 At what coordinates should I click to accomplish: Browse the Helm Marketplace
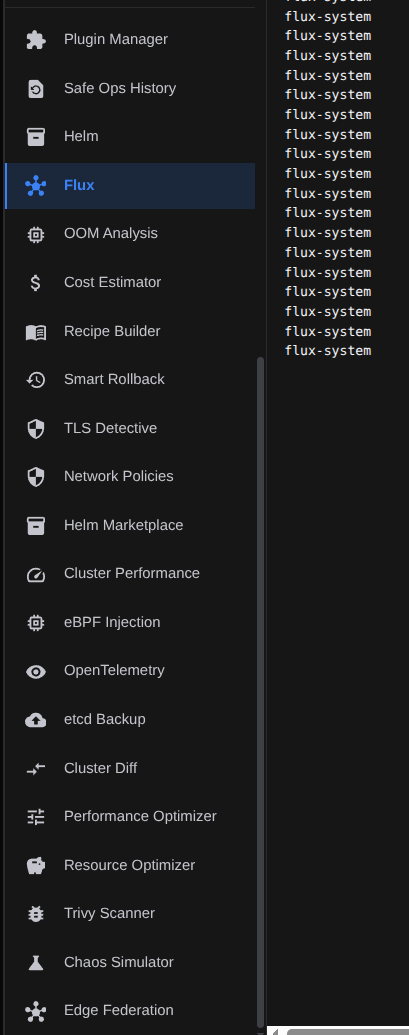click(130, 525)
